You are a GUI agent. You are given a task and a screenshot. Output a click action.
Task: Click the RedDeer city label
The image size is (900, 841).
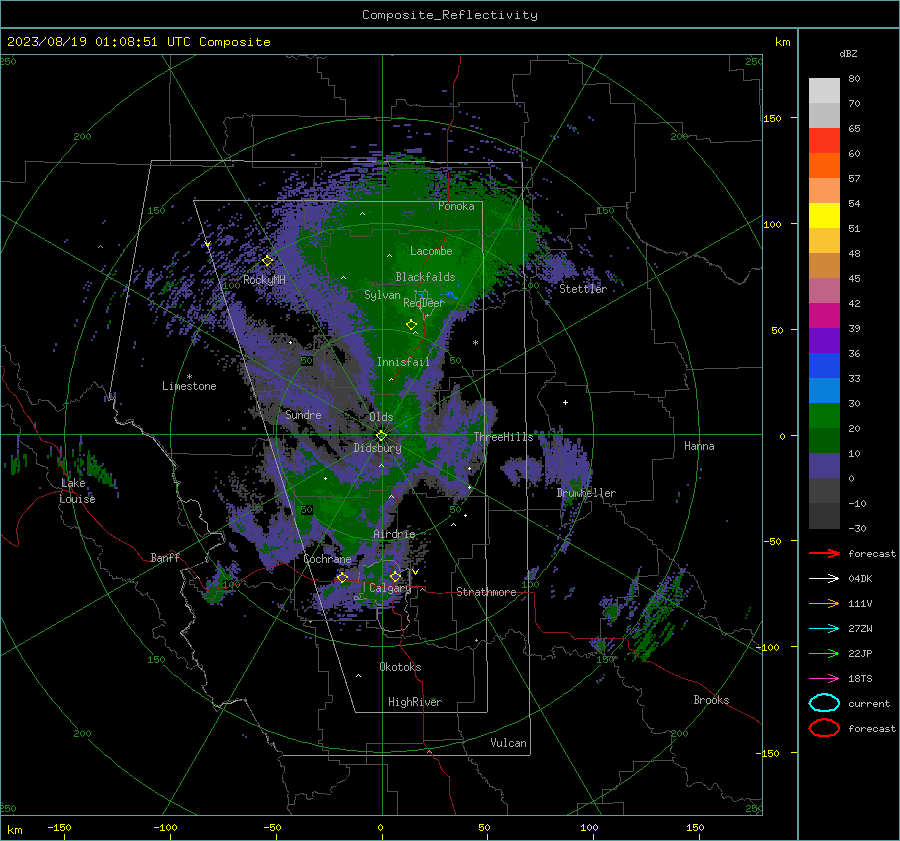click(424, 303)
